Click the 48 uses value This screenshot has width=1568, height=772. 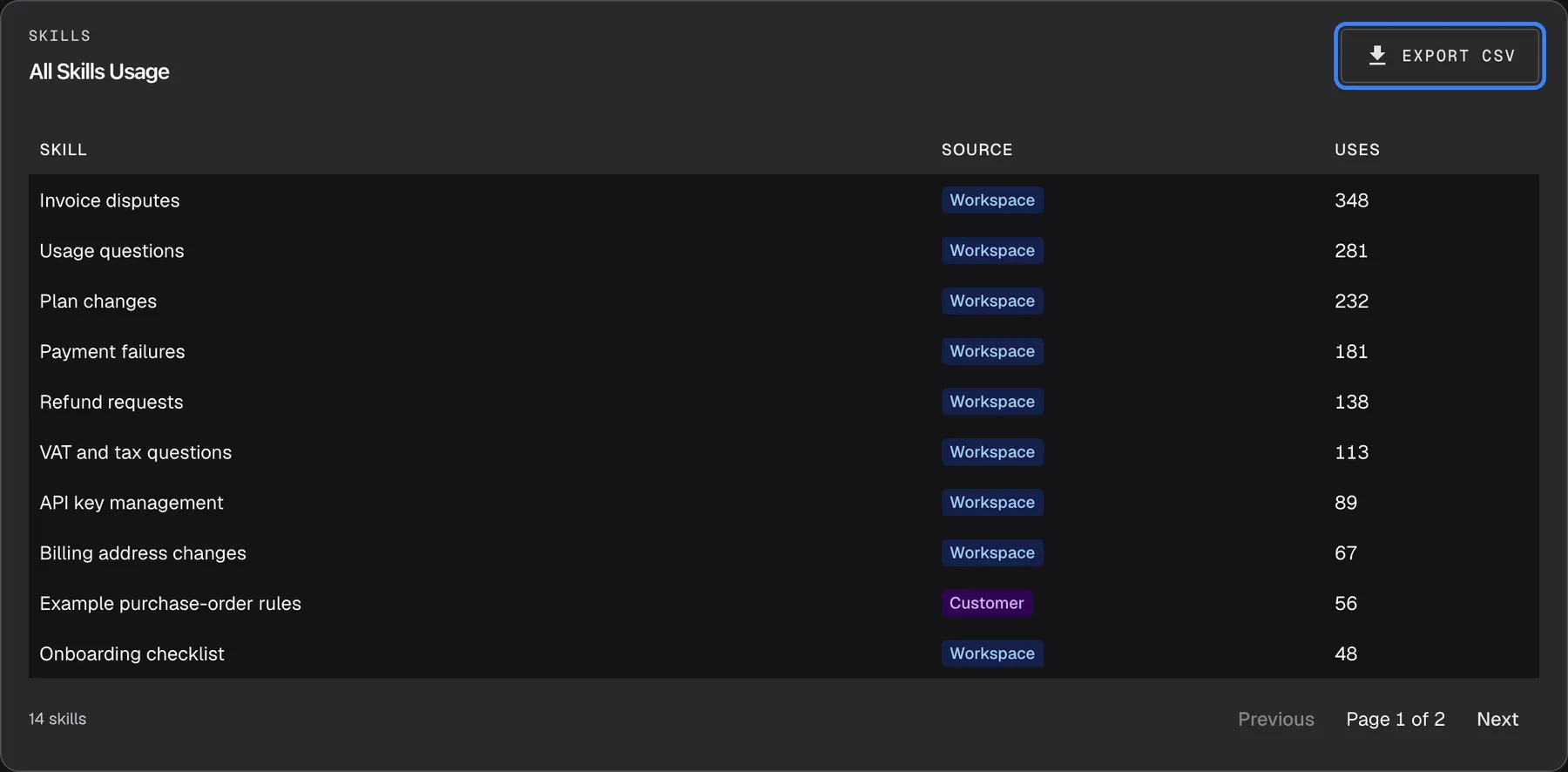pos(1346,654)
